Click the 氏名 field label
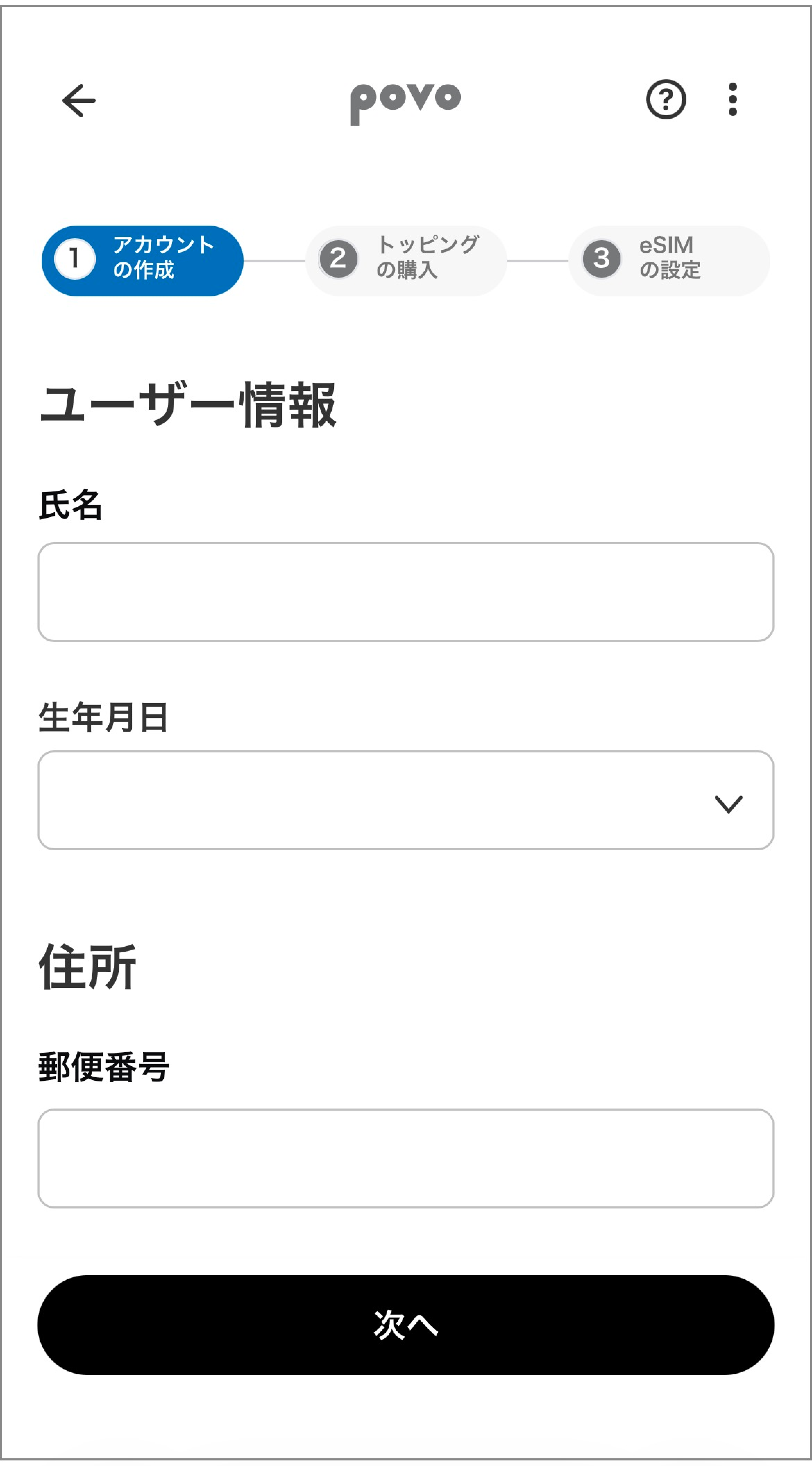 coord(70,505)
